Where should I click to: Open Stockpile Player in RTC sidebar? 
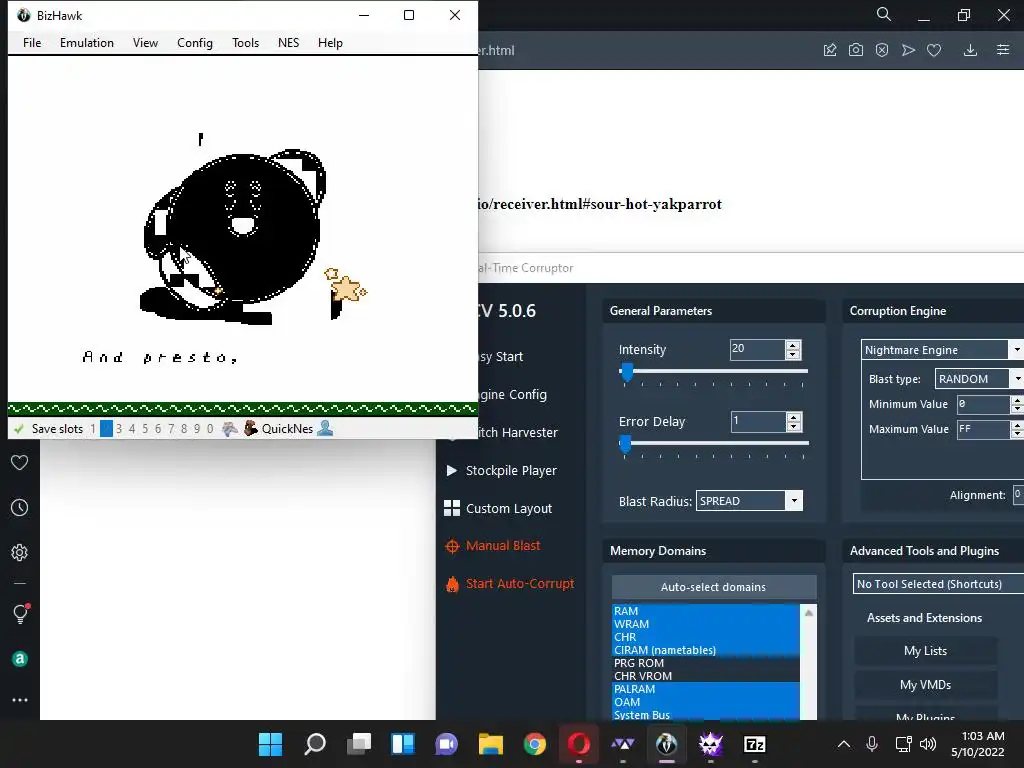[501, 470]
